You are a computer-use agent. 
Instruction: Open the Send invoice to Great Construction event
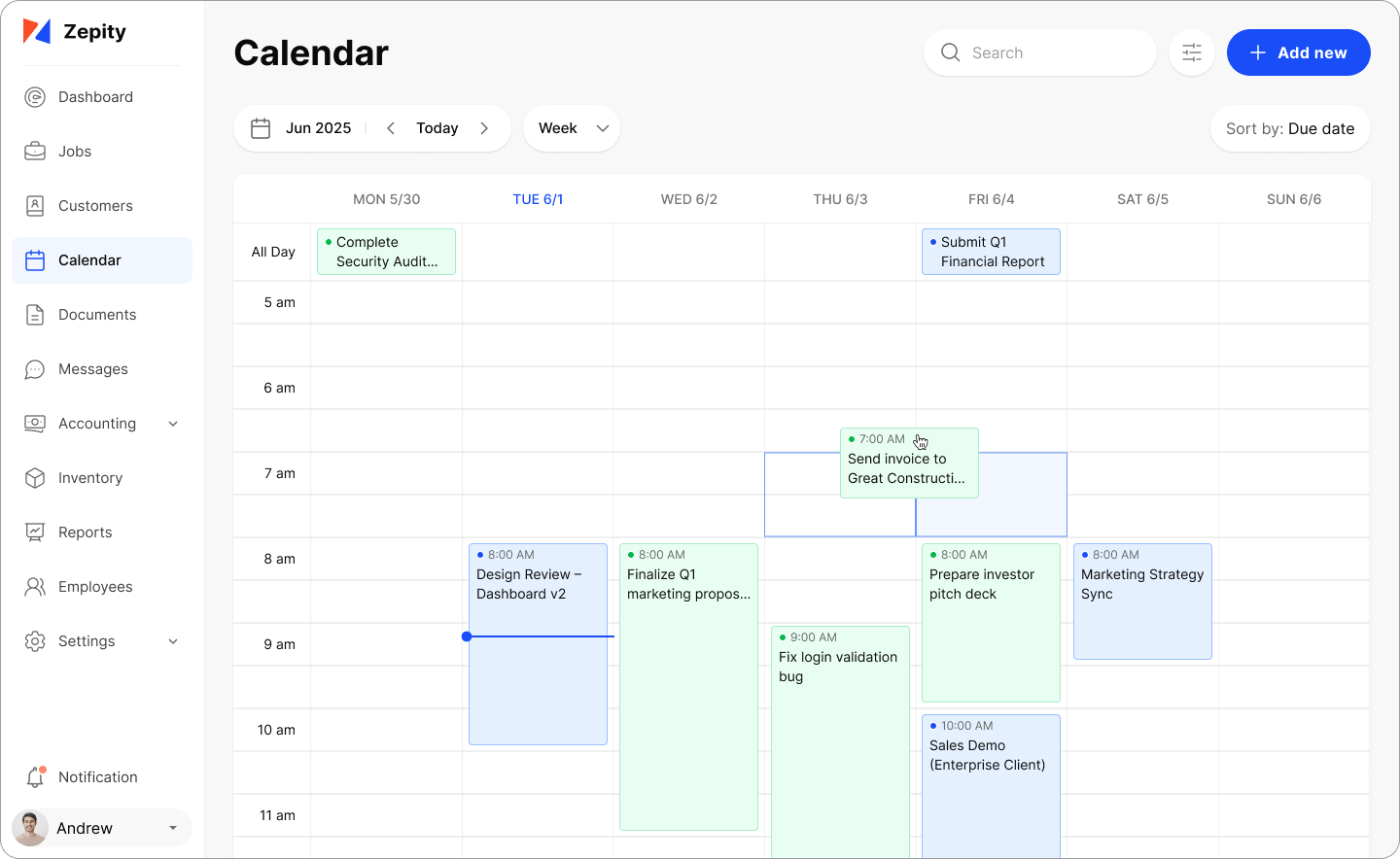point(909,463)
